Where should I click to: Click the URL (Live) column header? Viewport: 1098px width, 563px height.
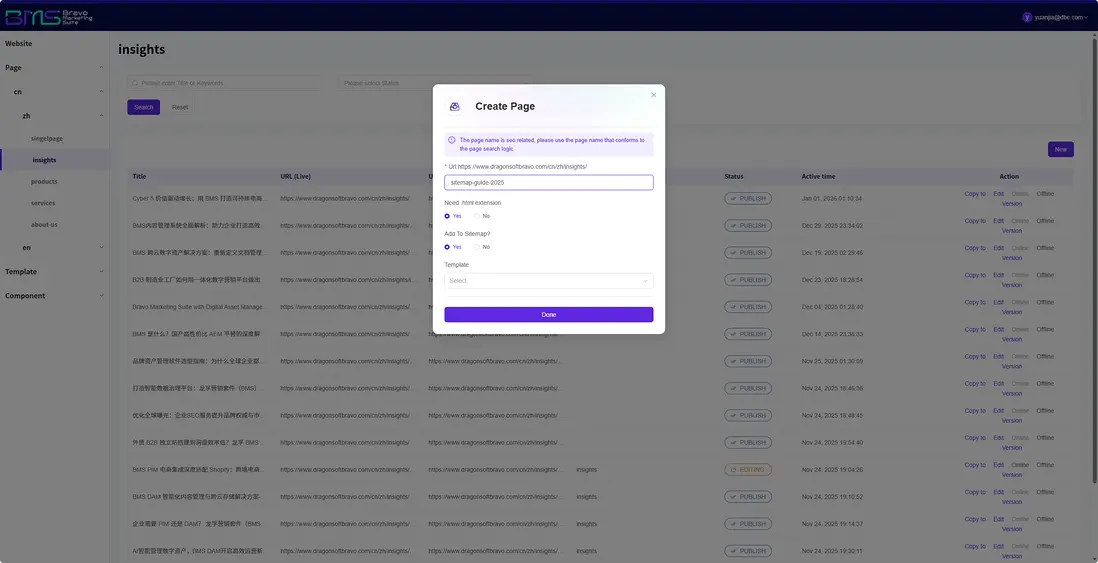click(296, 176)
